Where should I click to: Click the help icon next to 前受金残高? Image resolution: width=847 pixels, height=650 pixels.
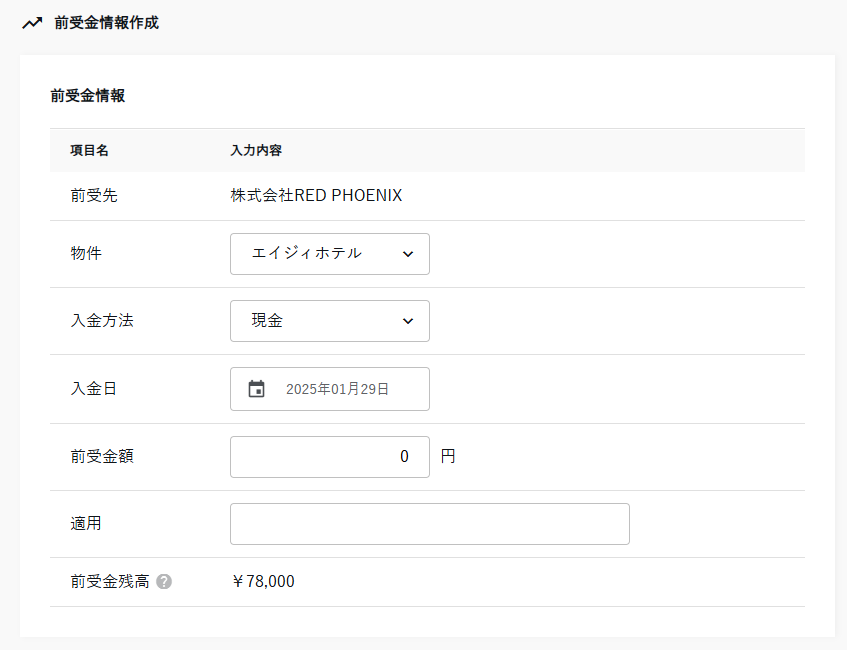[x=164, y=581]
